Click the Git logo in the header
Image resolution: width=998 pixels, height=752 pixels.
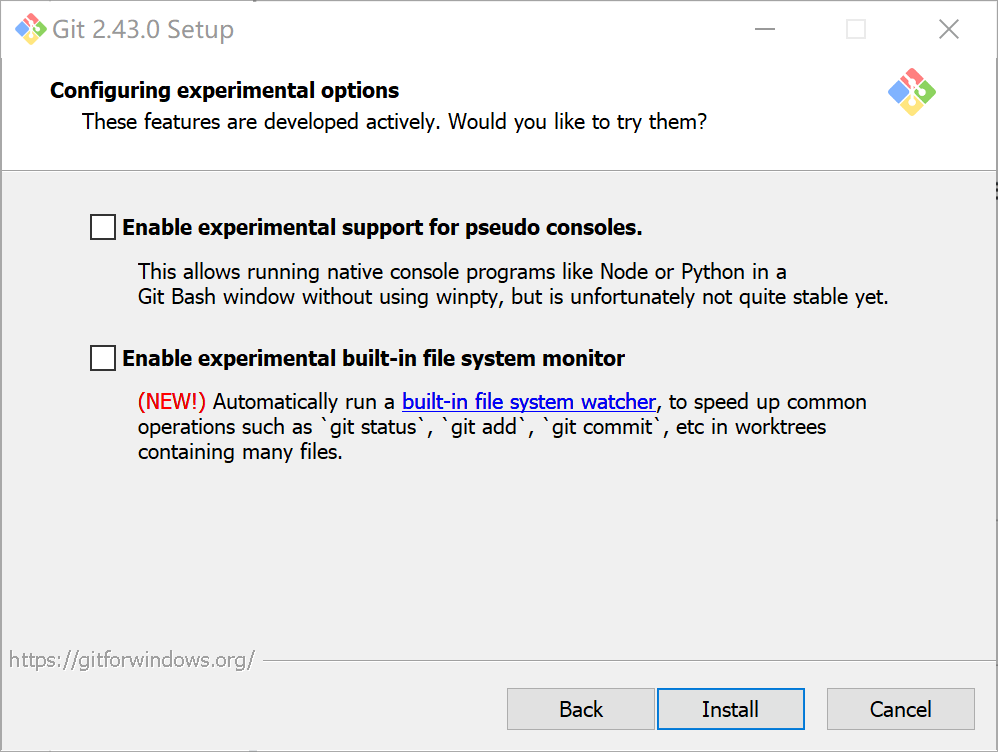click(911, 92)
